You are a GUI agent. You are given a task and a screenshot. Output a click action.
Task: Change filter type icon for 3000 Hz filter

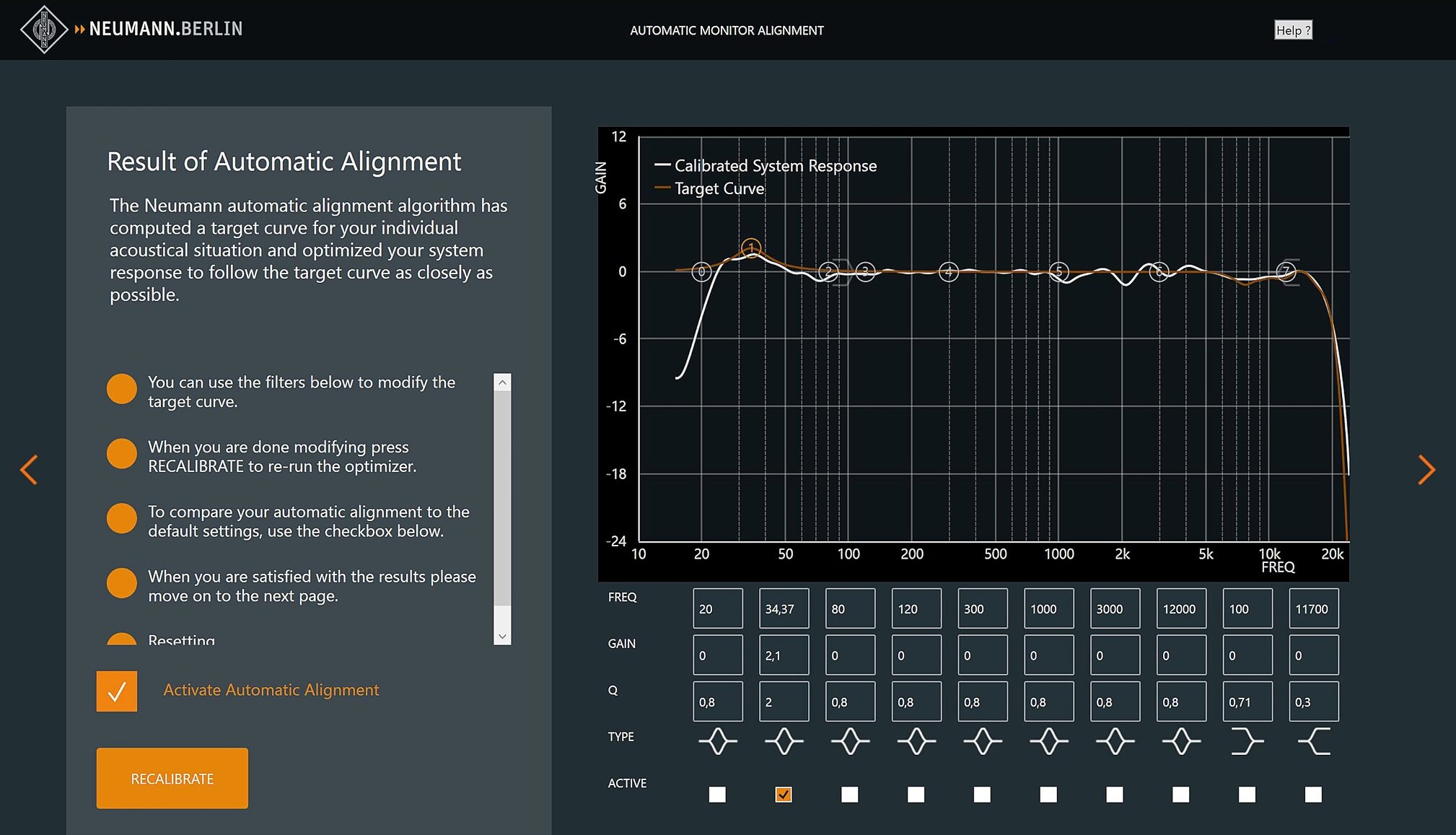[1115, 741]
